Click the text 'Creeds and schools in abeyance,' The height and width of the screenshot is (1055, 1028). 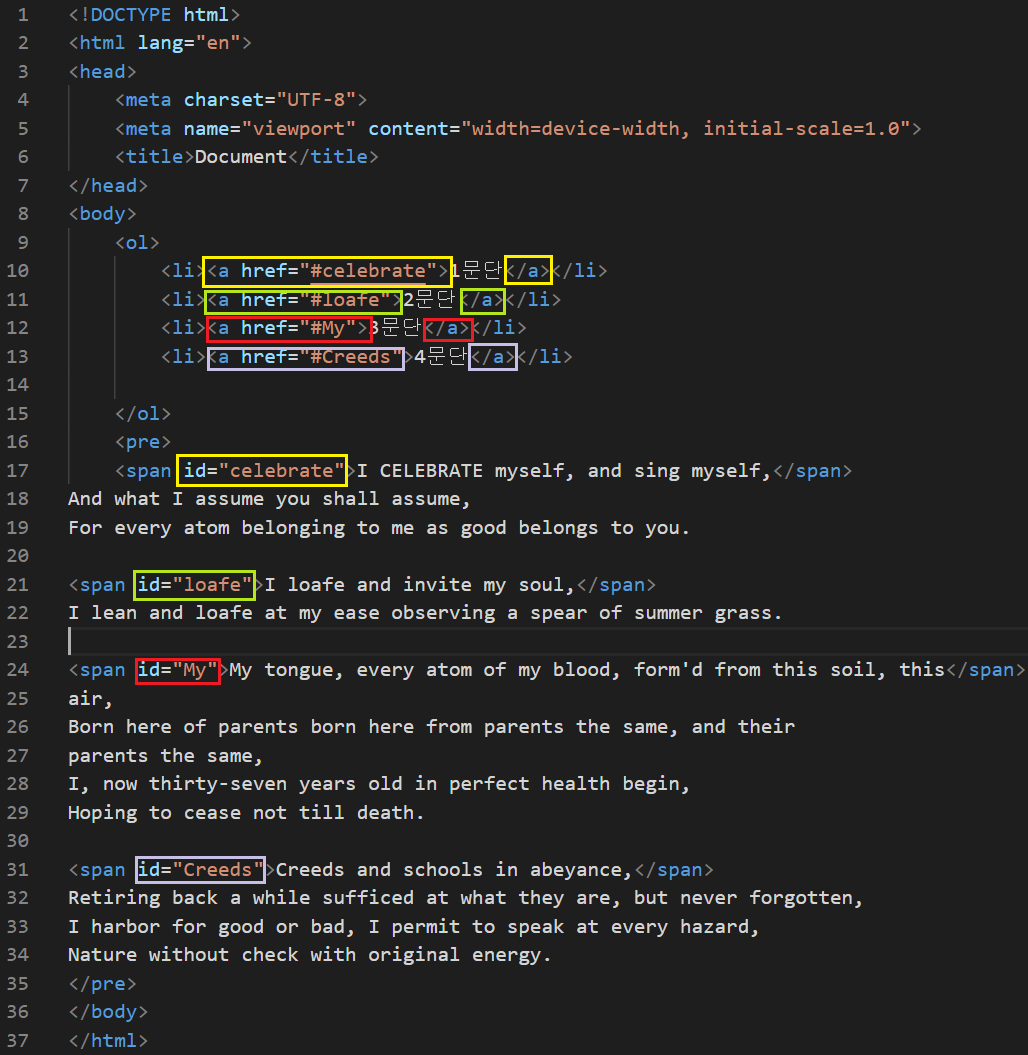click(x=454, y=870)
